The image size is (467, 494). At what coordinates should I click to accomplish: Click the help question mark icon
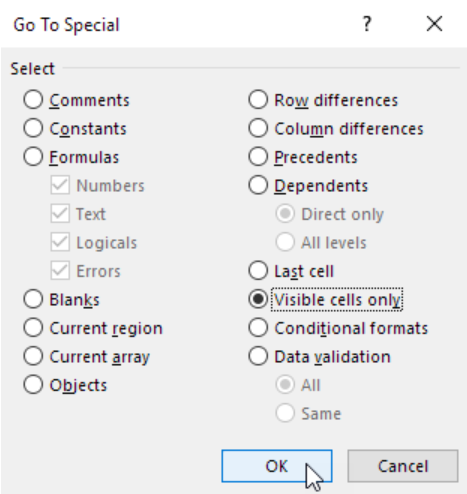point(367,24)
